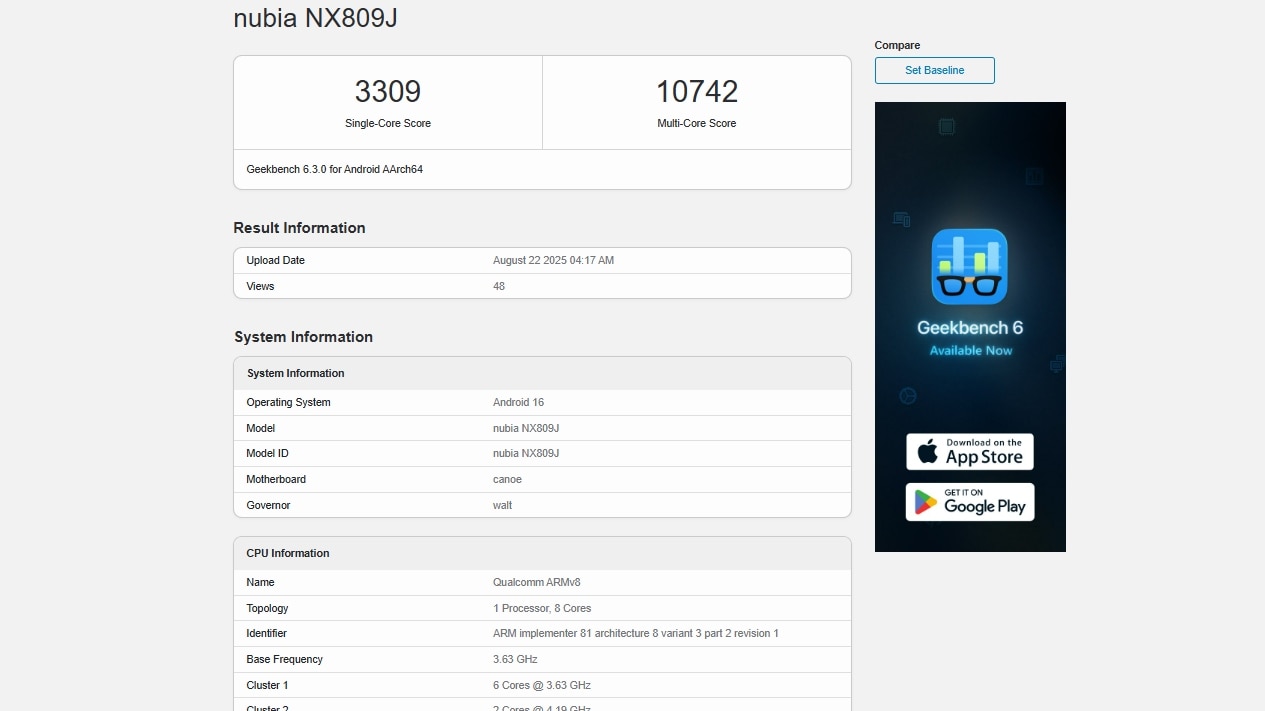Click the Geekbench 6 Available Now ad text

(x=970, y=338)
